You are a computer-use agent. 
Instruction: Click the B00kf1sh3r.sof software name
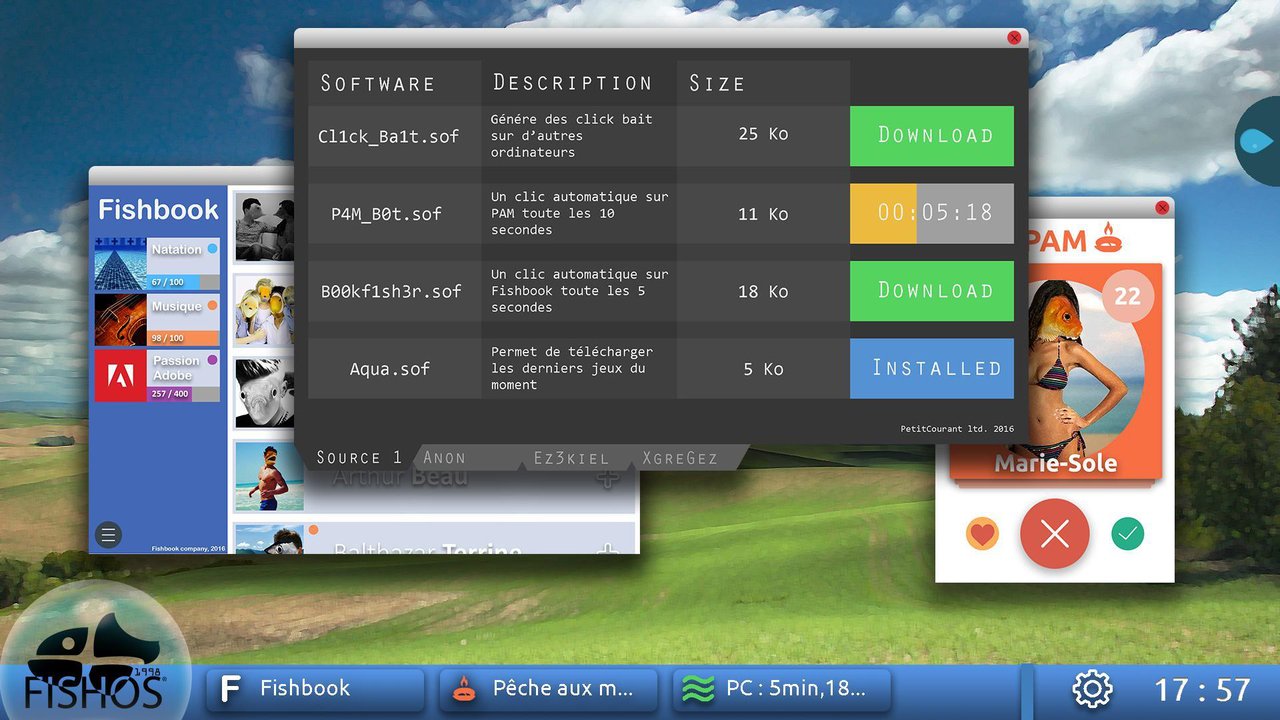tap(391, 291)
